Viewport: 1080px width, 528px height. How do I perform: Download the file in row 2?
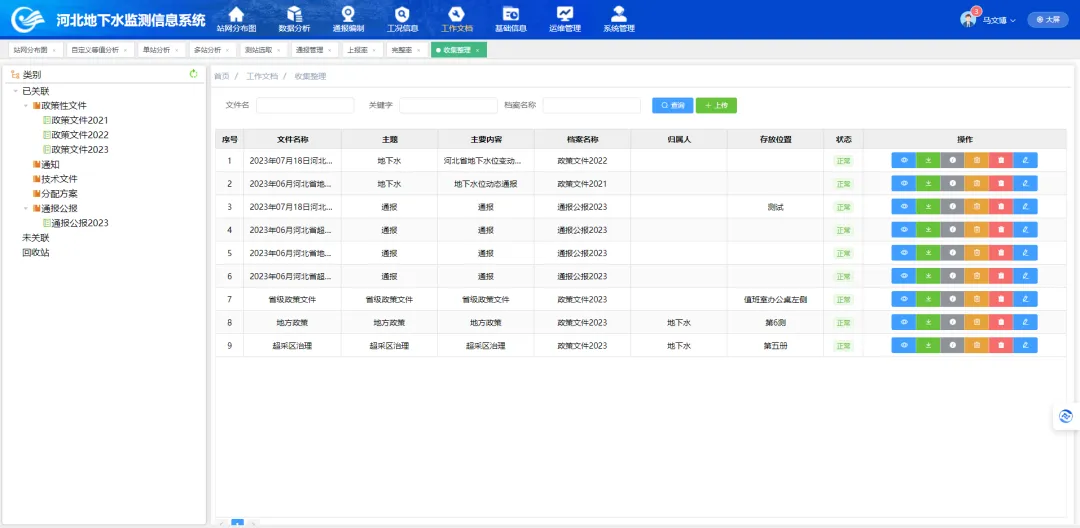coord(927,184)
